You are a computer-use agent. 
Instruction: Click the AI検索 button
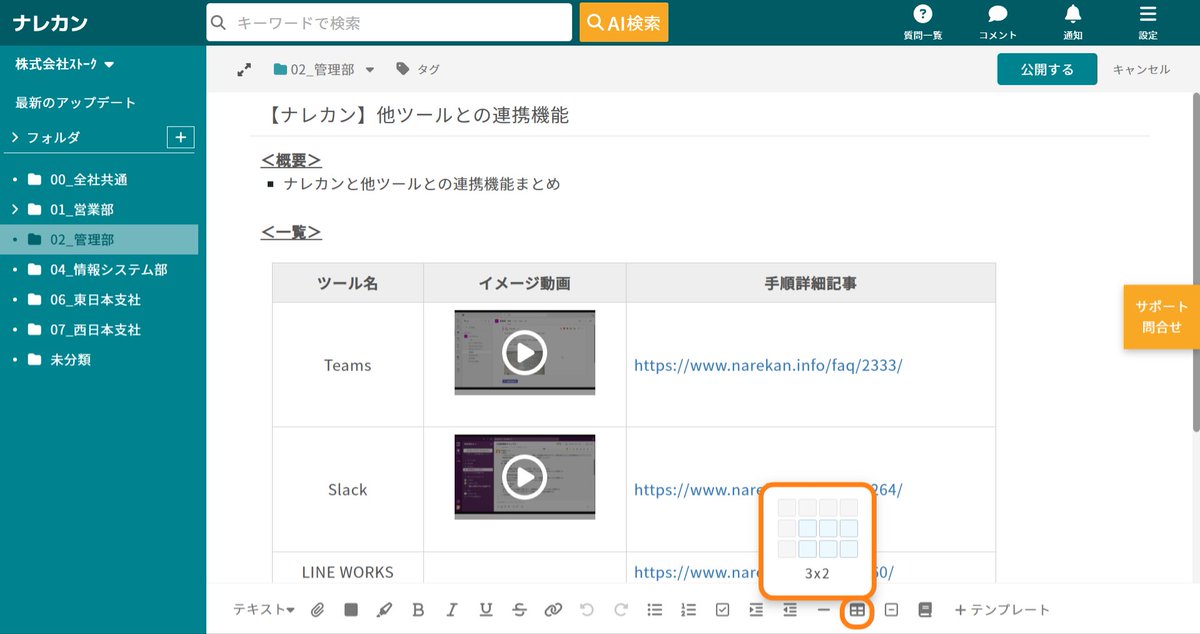point(624,22)
